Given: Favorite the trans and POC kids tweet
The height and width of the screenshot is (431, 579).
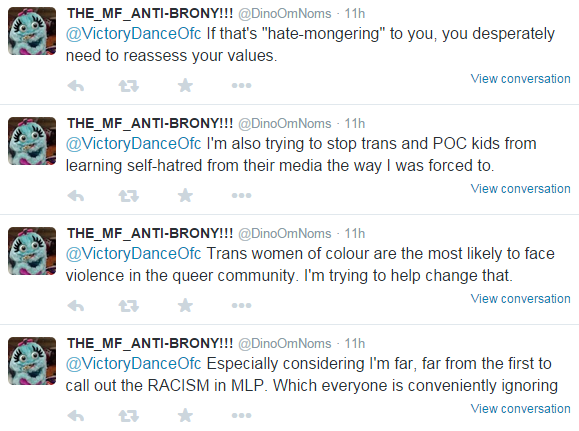Looking at the screenshot, I should coord(185,195).
